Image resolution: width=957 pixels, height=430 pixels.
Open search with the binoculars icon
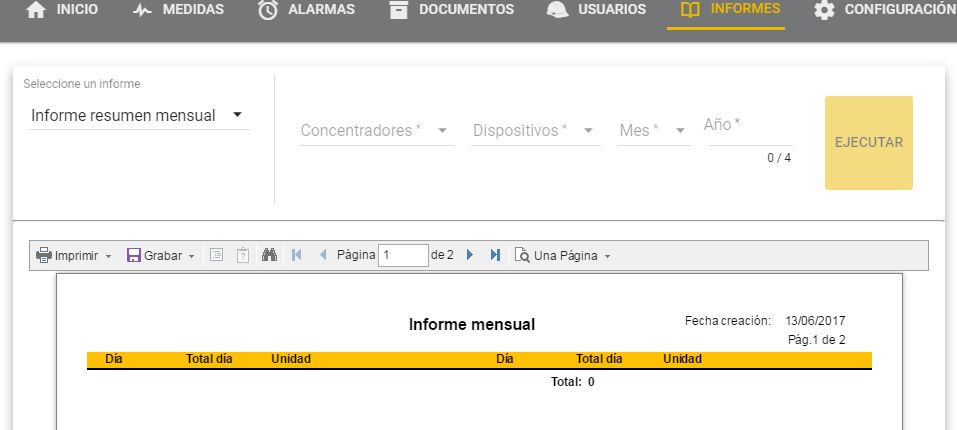tap(269, 255)
